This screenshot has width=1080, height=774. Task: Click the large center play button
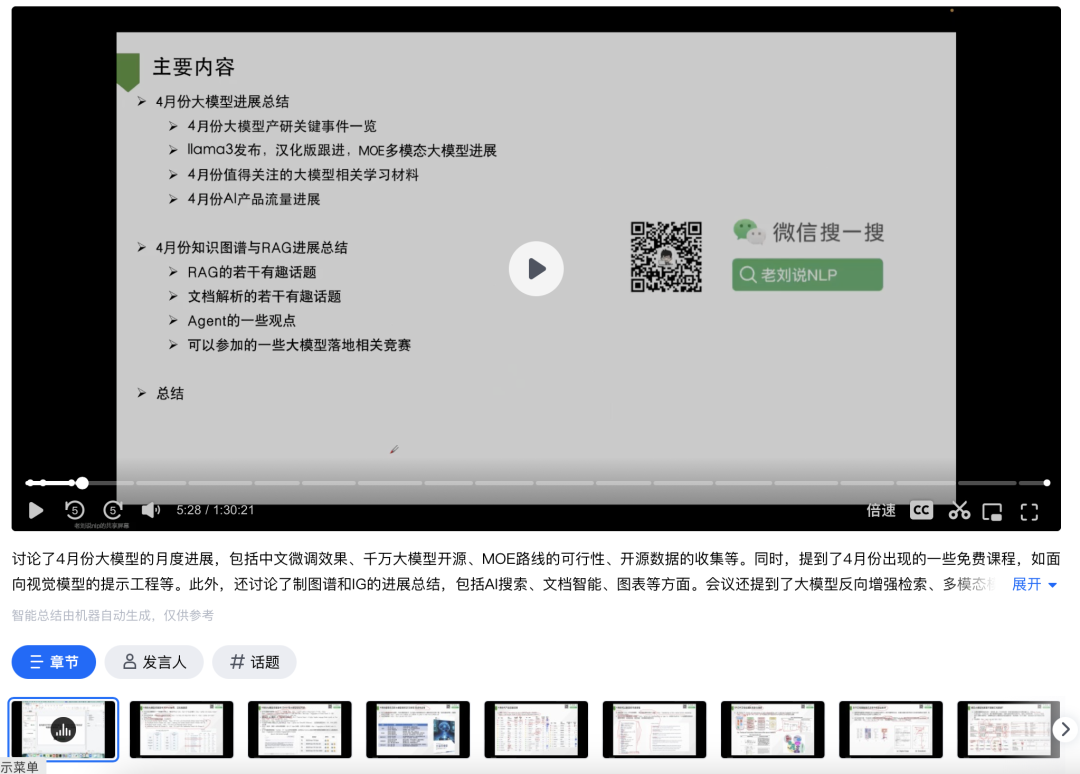coord(536,268)
